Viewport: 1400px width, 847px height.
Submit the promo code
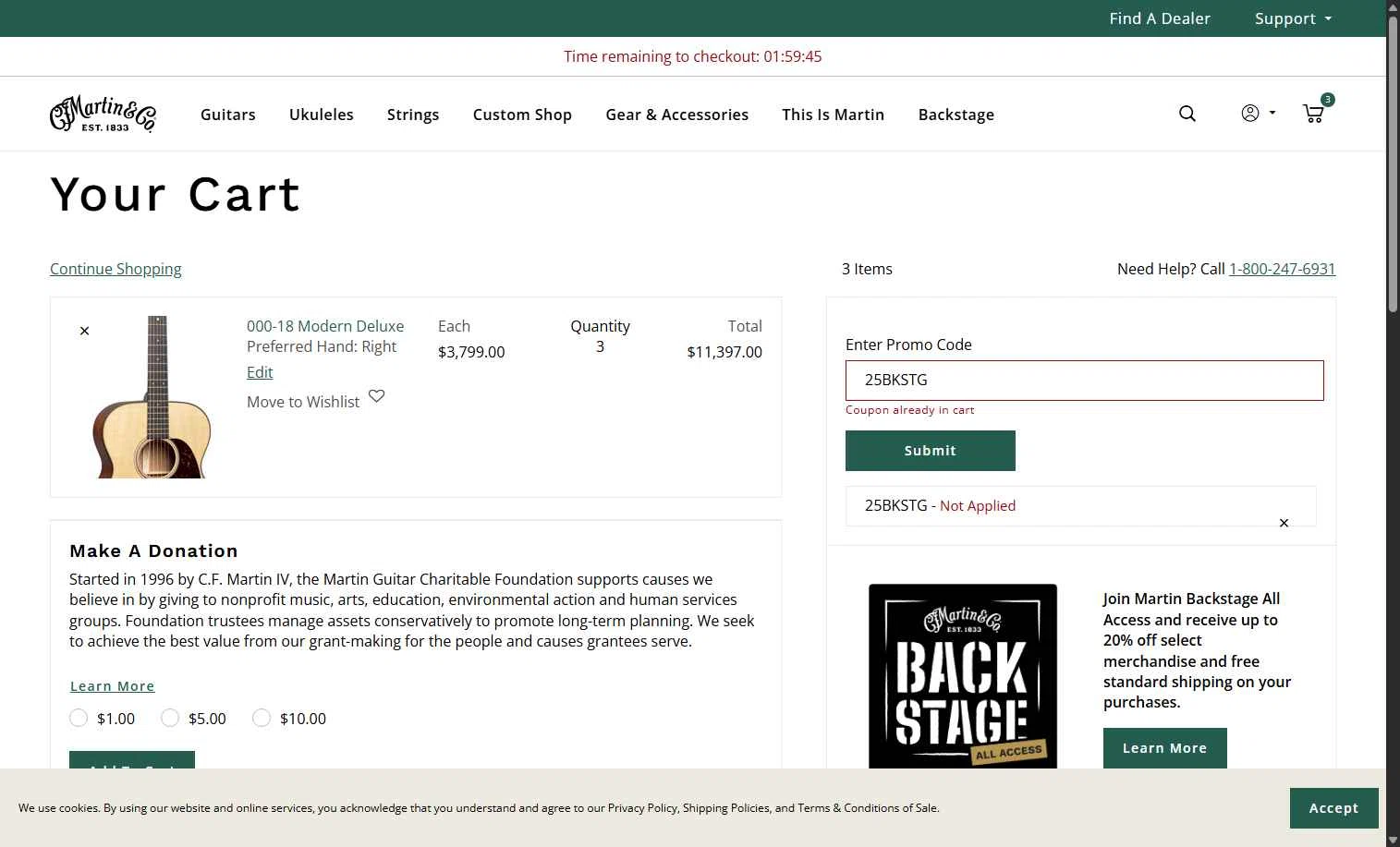tap(931, 451)
